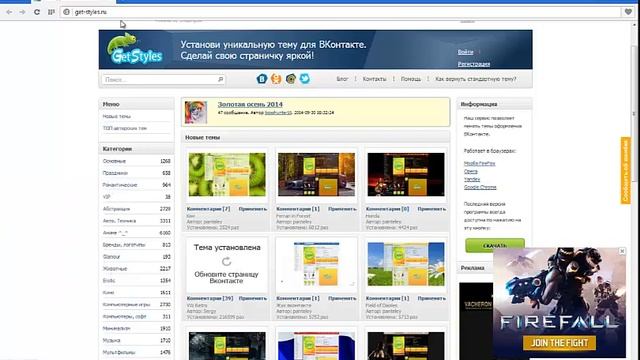Click the globe site-info icon in the address bar
The height and width of the screenshot is (360, 640).
(67, 12)
